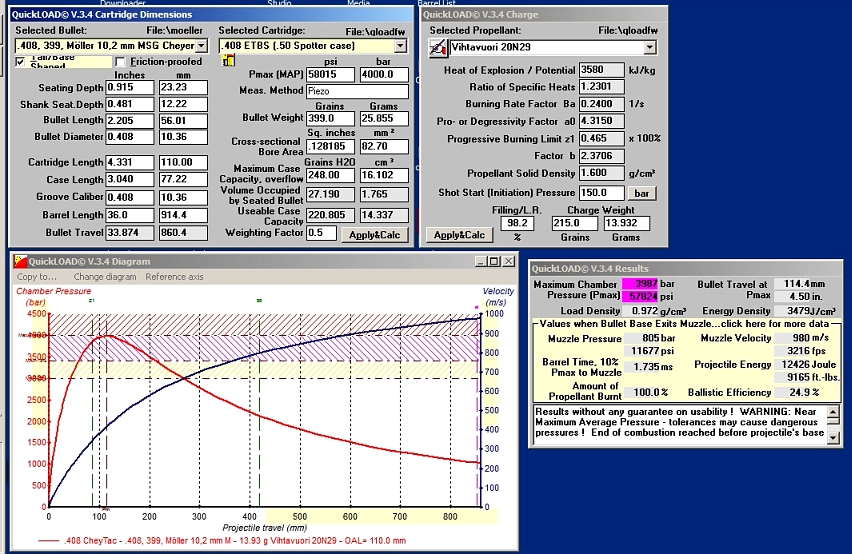Click the Progressive Burning Limit z1 field
Viewport: 852px width, 554px height.
point(602,138)
